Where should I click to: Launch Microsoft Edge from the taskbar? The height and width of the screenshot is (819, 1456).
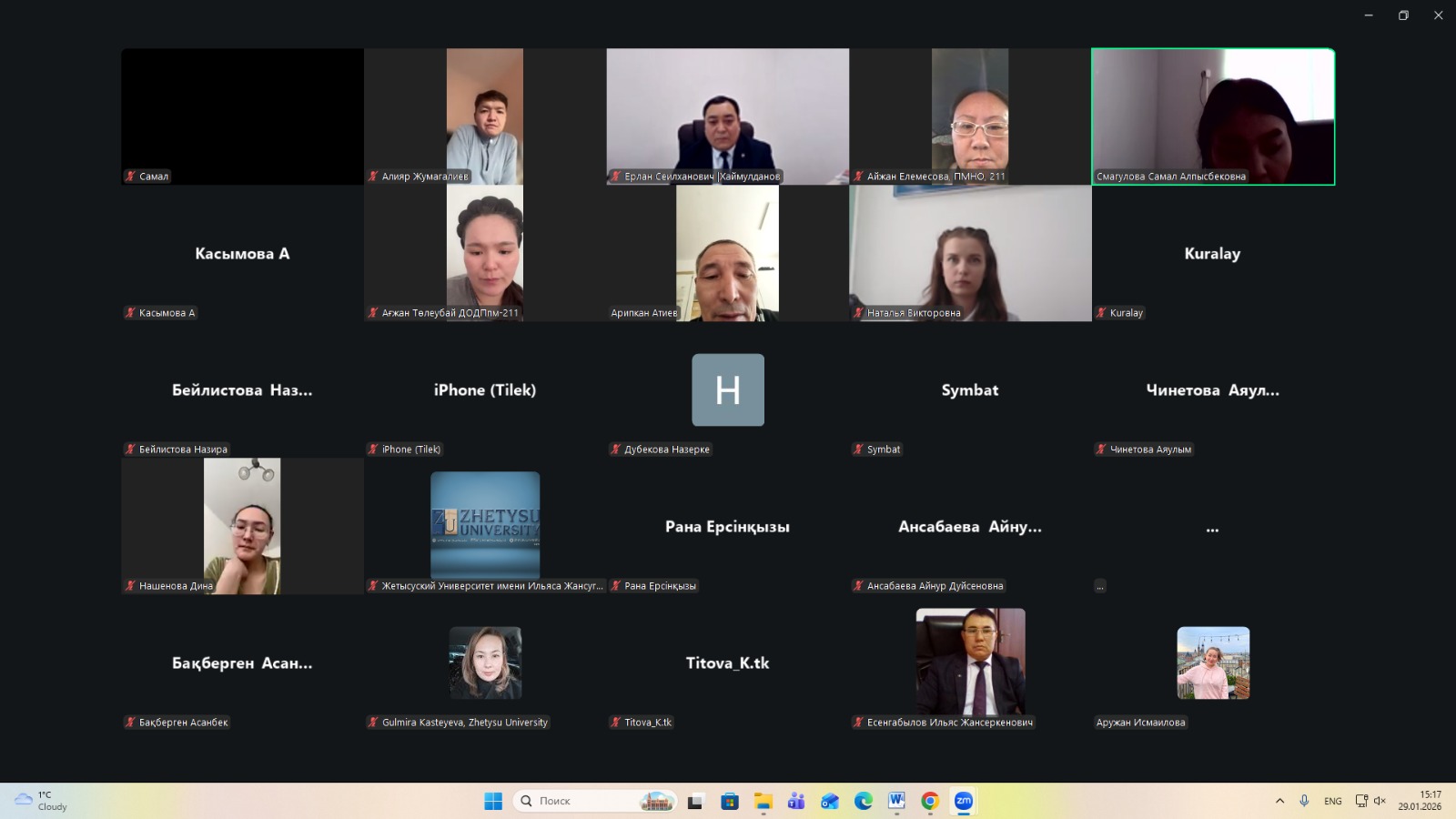click(863, 801)
